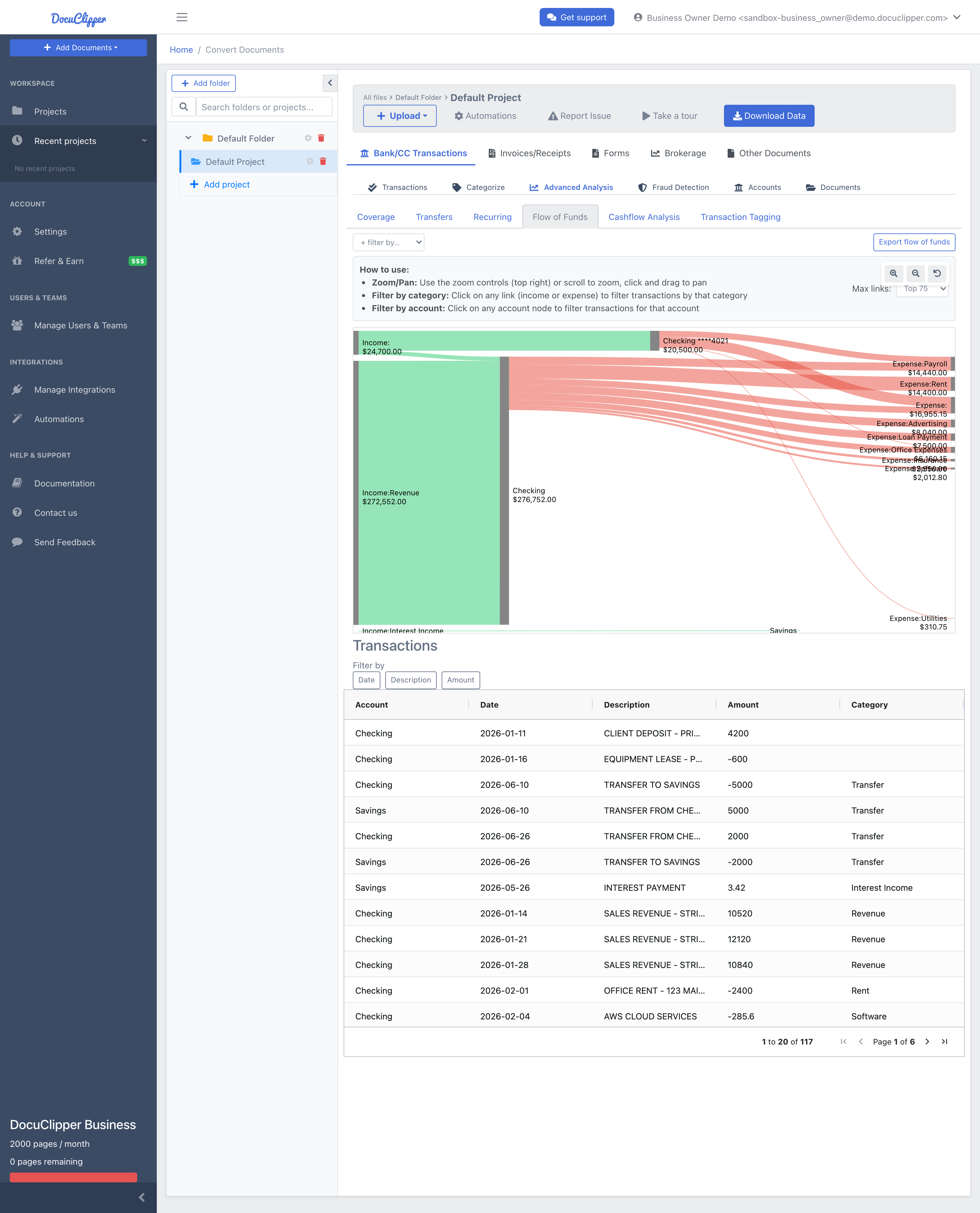
Task: Open the filter by dropdown
Action: 388,242
